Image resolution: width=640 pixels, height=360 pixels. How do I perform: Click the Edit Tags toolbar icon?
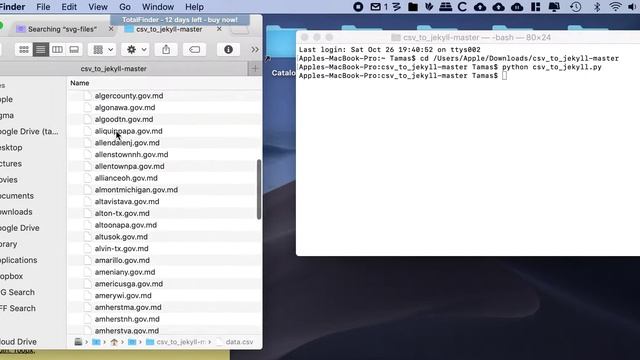coord(195,50)
